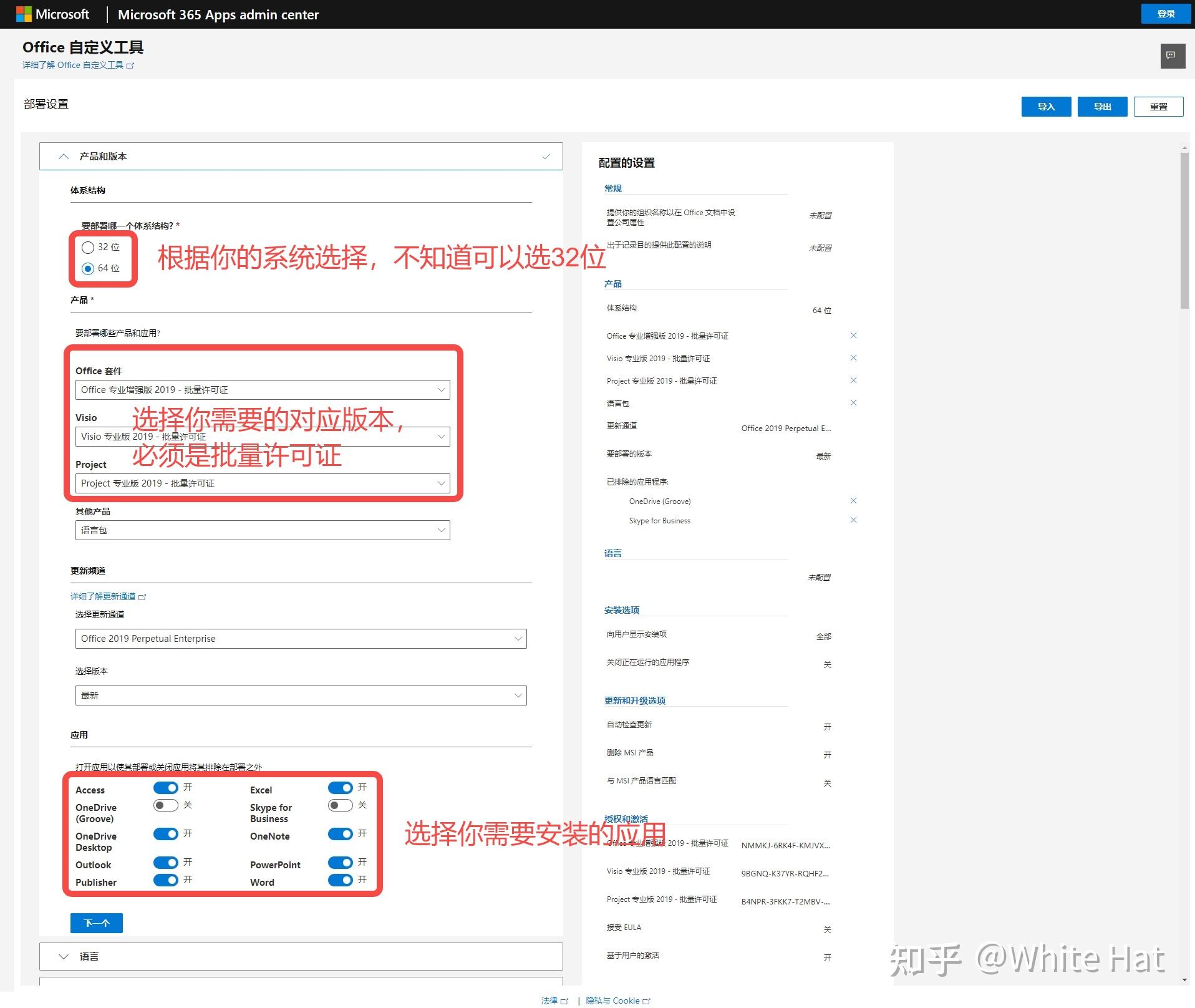Toggle the Word app switch
The width and height of the screenshot is (1195, 1008).
(x=341, y=880)
